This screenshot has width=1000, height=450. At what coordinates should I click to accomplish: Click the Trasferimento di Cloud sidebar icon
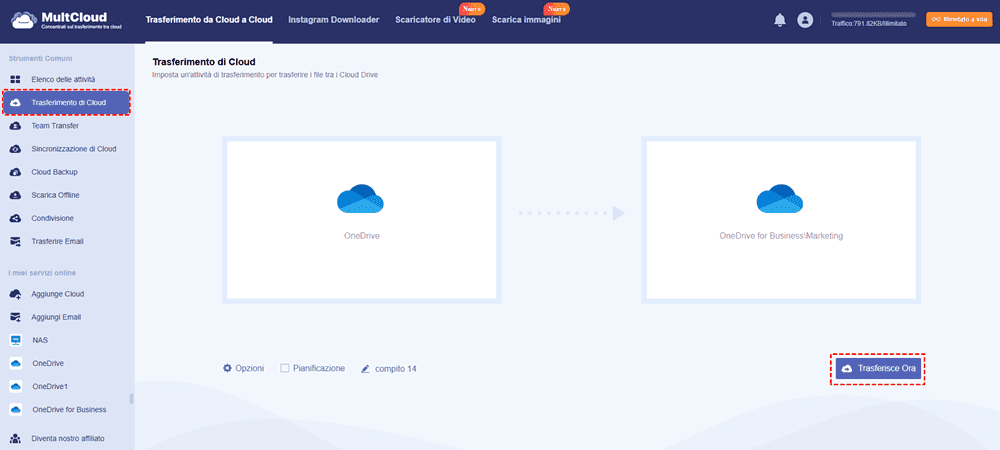[16, 103]
